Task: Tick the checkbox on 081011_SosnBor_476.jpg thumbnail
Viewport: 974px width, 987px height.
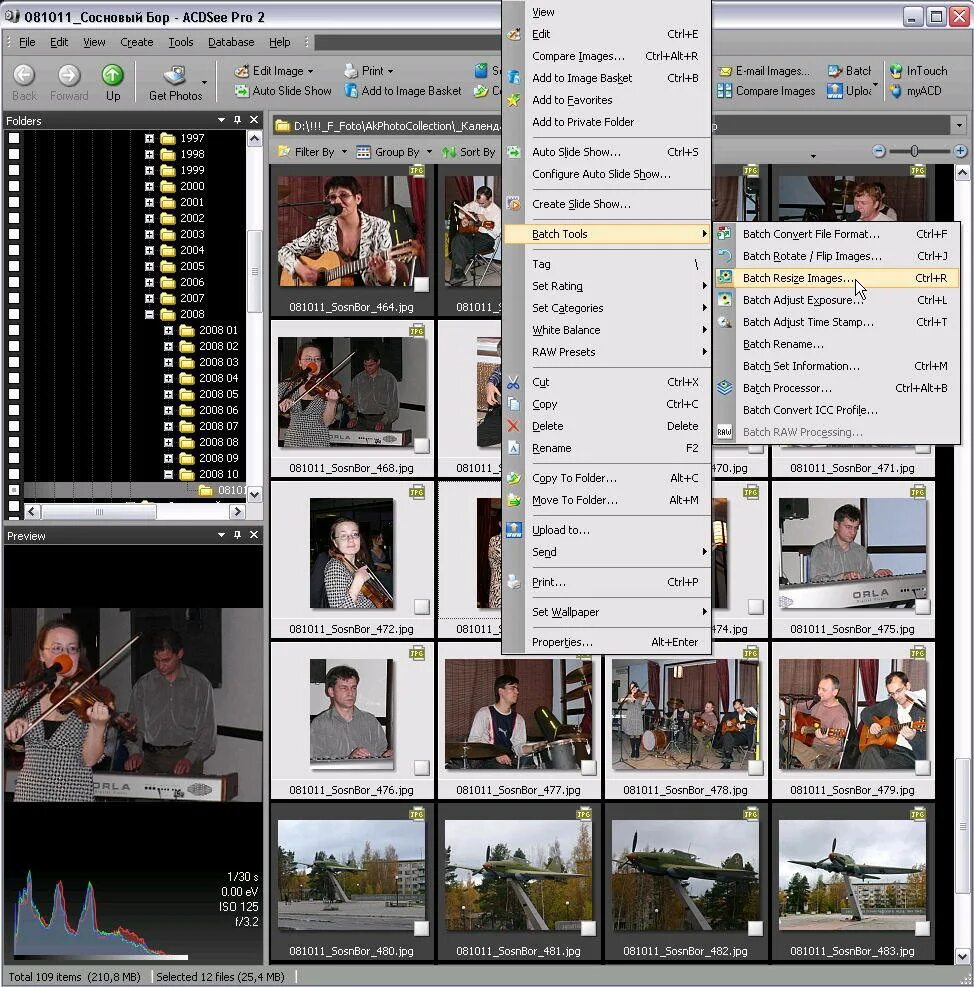Action: click(421, 768)
